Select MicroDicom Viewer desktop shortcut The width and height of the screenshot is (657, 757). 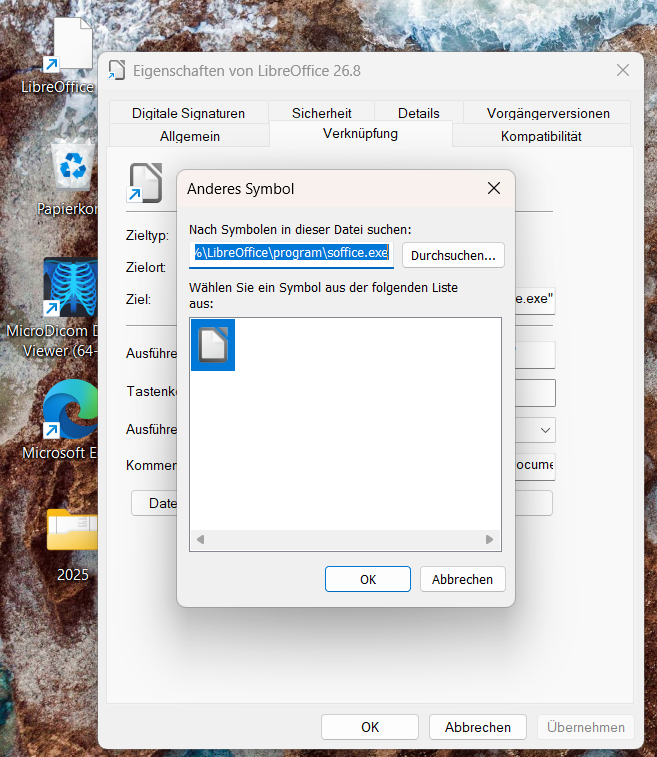click(x=70, y=287)
